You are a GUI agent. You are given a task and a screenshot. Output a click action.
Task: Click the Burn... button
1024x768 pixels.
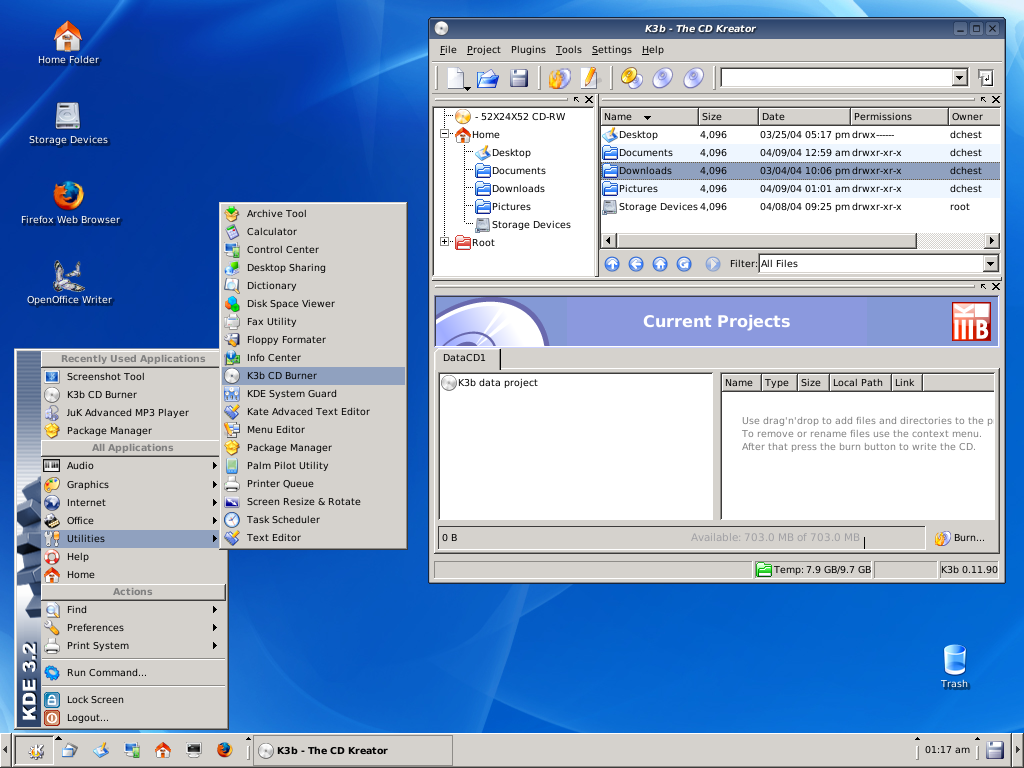[961, 538]
